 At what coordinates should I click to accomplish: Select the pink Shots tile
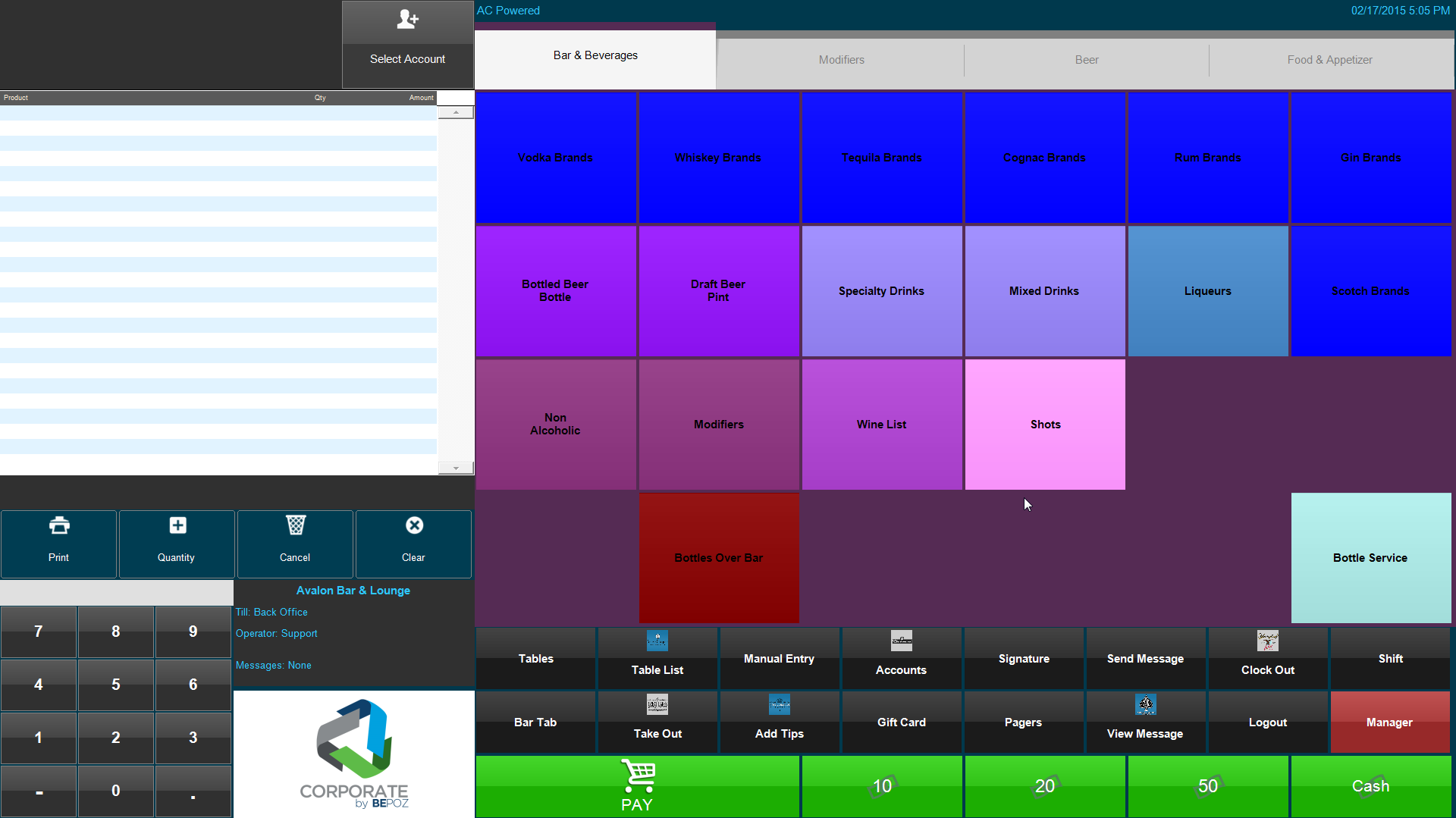pos(1045,425)
